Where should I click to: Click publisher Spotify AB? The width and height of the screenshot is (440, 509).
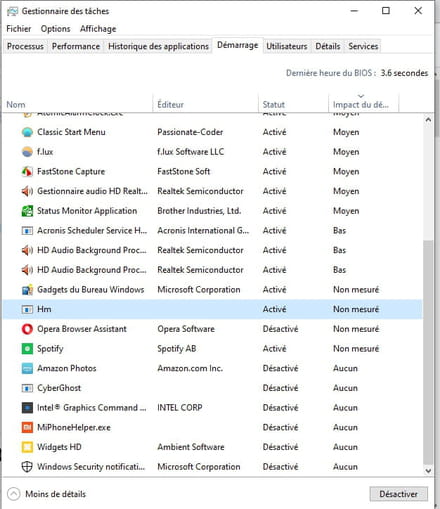click(177, 349)
